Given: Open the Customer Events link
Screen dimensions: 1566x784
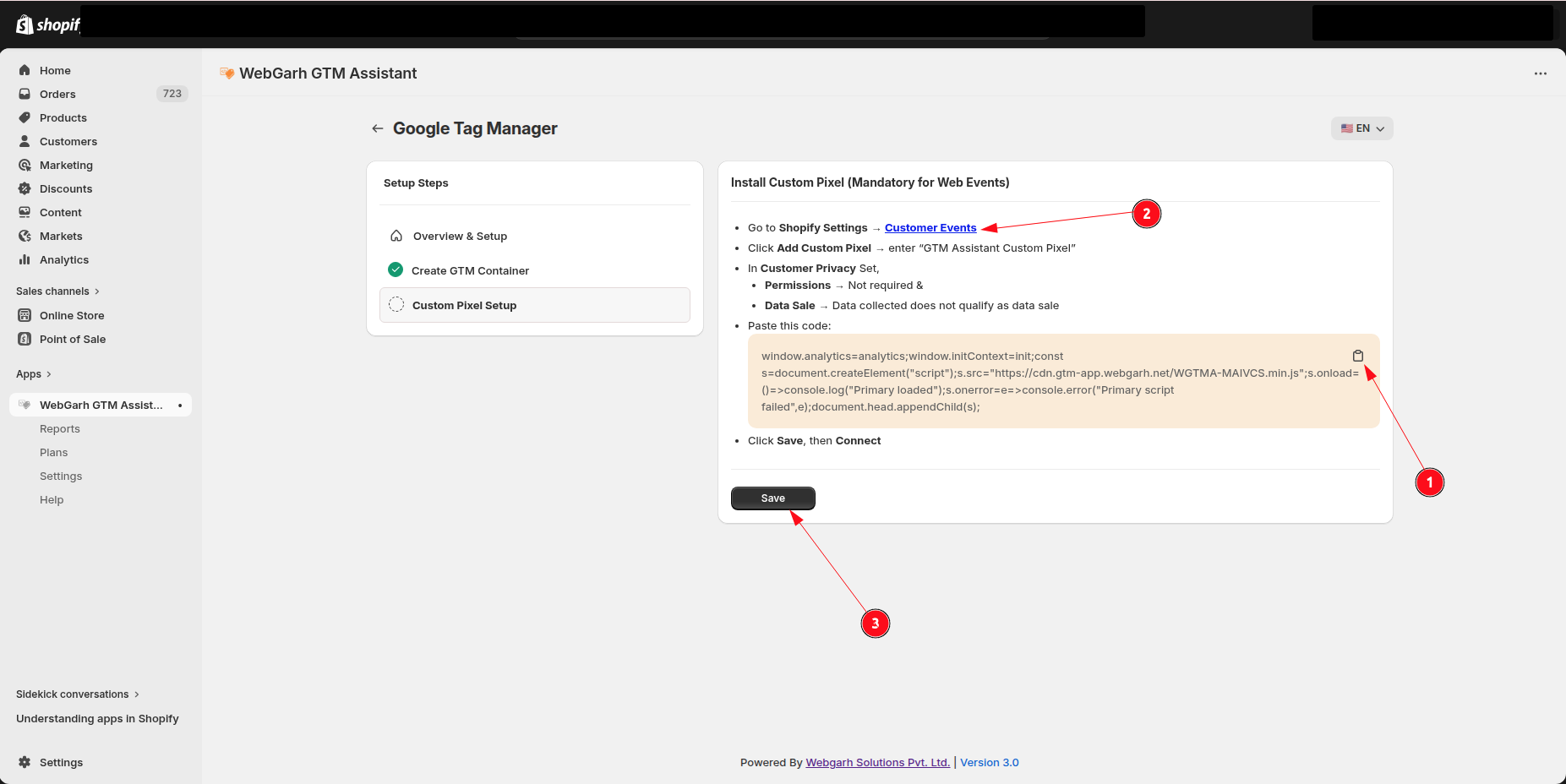Looking at the screenshot, I should point(930,228).
